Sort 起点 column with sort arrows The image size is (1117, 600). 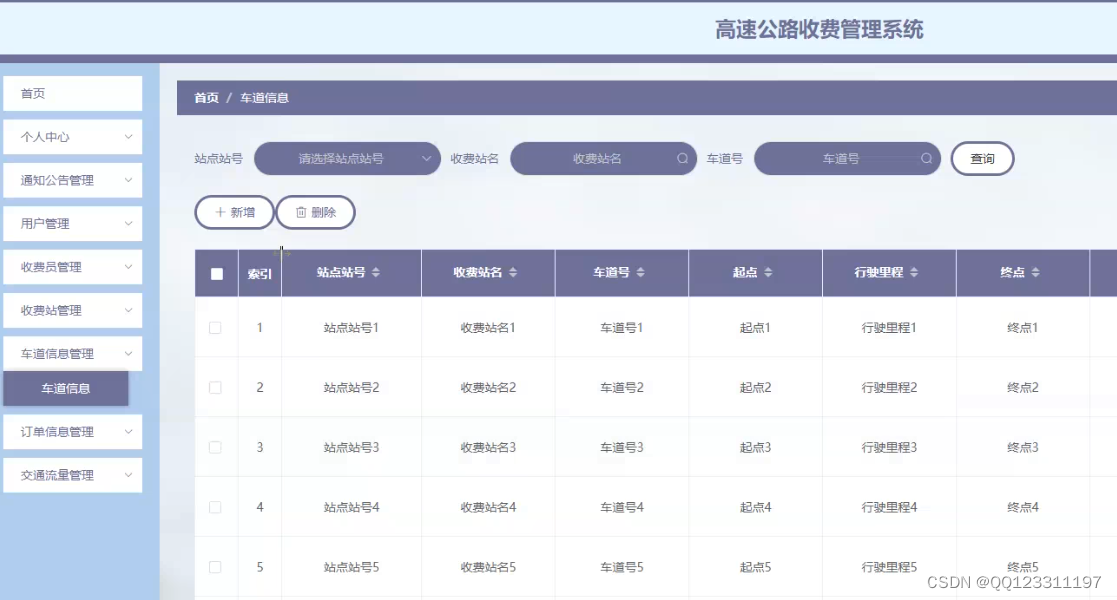coord(768,272)
